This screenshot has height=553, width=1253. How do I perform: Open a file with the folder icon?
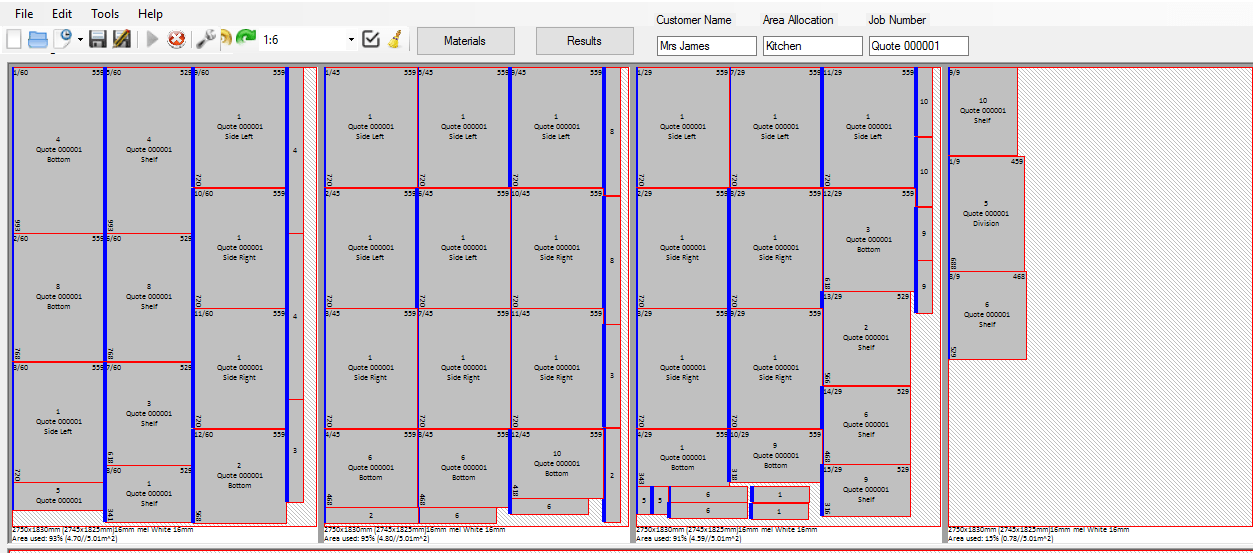[38, 39]
